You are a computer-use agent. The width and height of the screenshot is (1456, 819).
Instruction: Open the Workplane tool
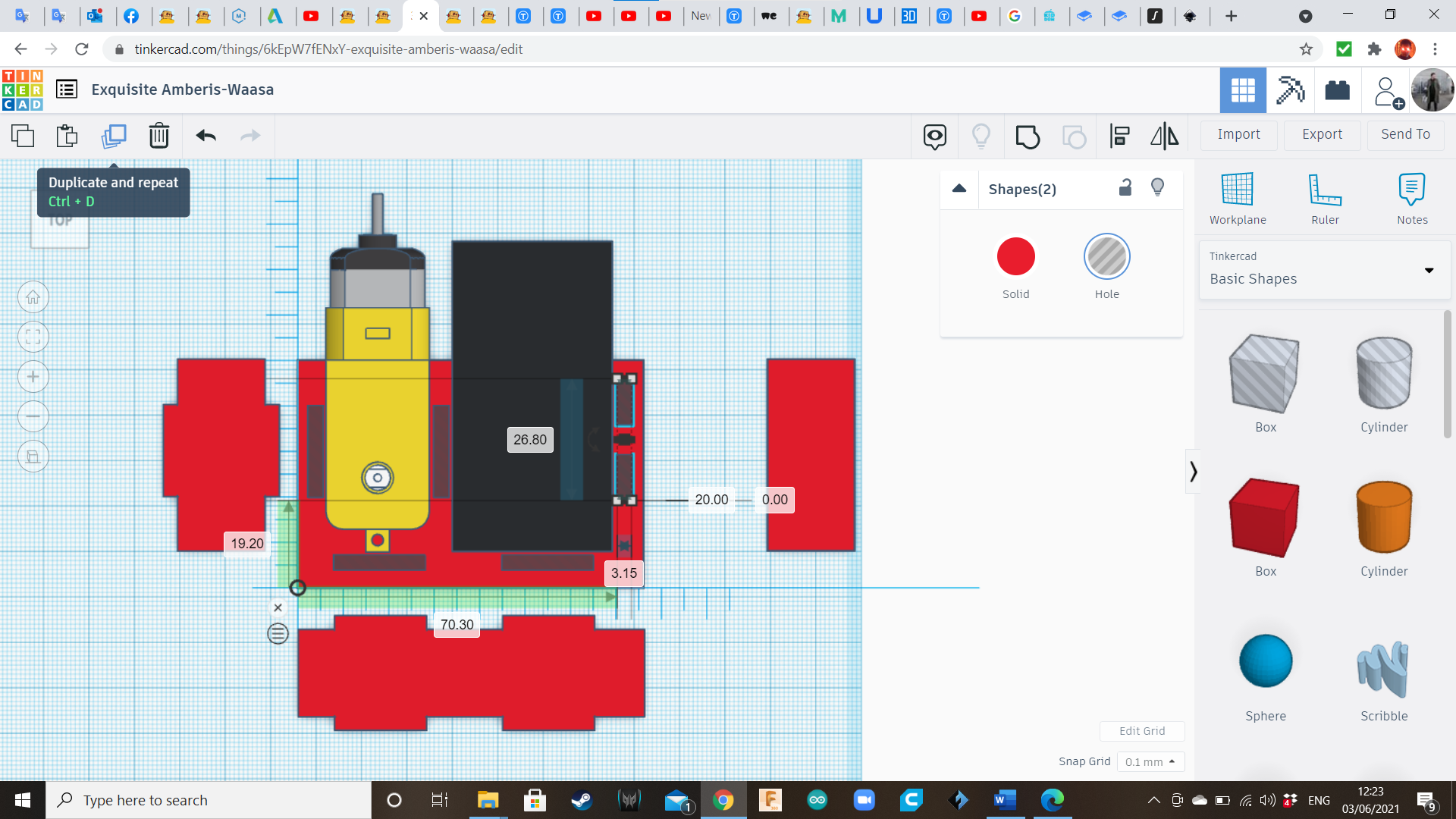click(1237, 197)
